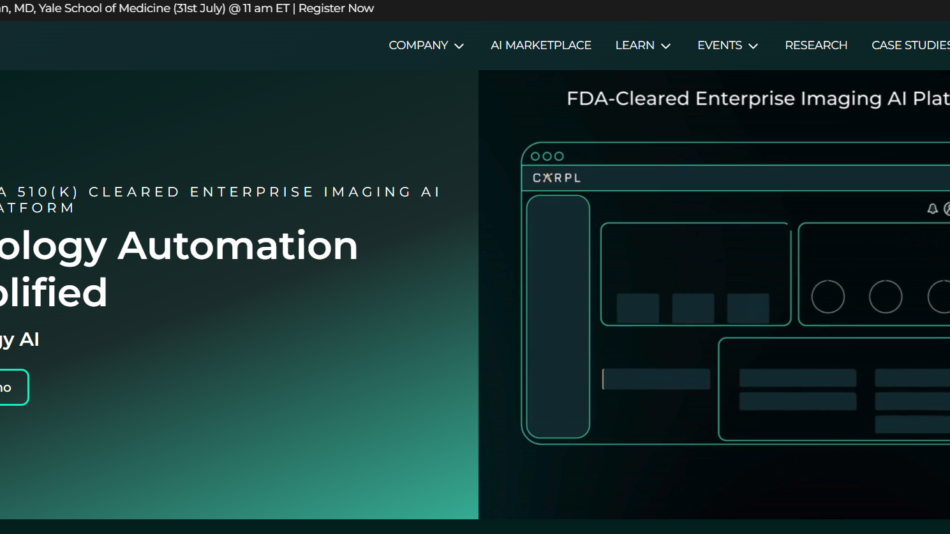Click the CARPL logo in the mockup window
Viewport: 950px width, 534px height.
pos(556,178)
